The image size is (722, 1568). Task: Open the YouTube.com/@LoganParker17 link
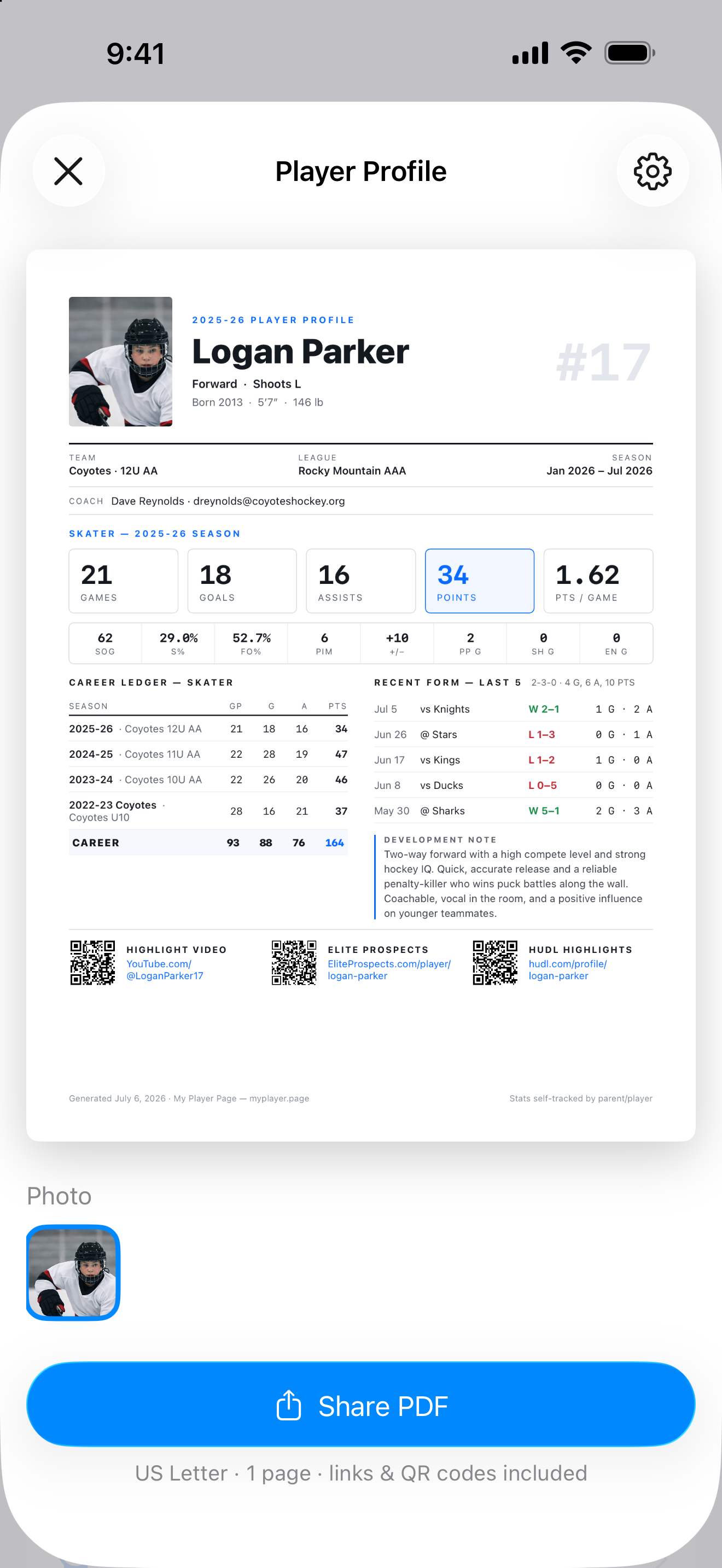point(165,970)
